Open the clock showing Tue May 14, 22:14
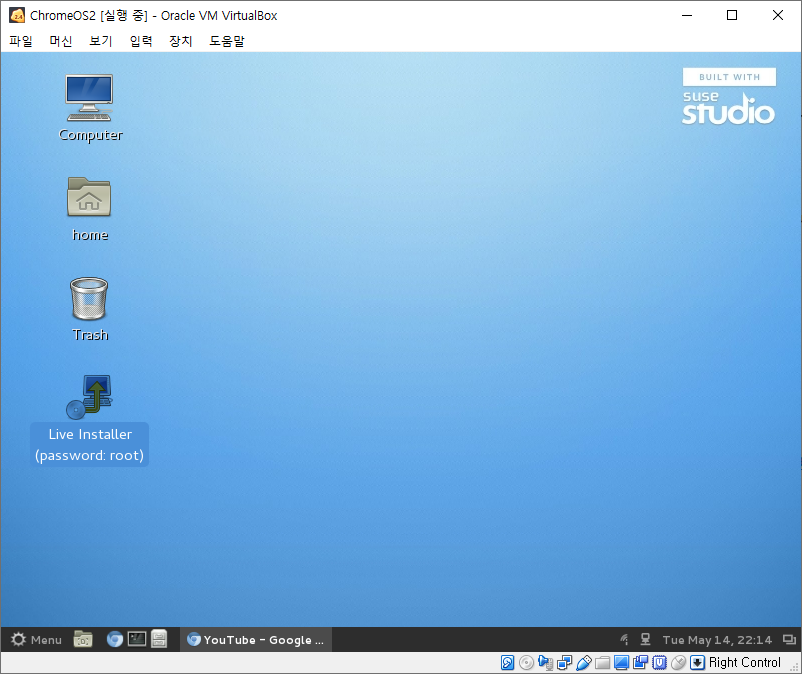 pos(717,640)
